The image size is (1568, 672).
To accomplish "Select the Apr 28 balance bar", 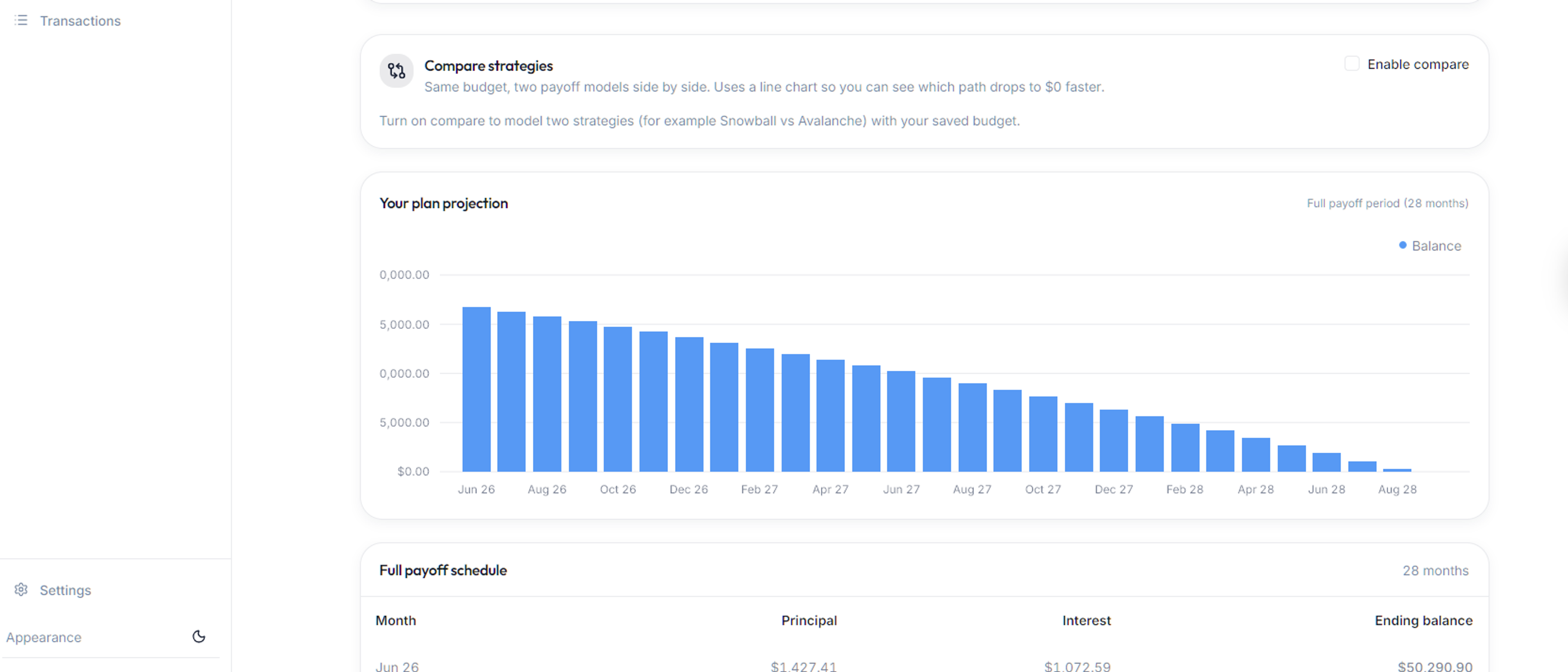I will point(1256,455).
